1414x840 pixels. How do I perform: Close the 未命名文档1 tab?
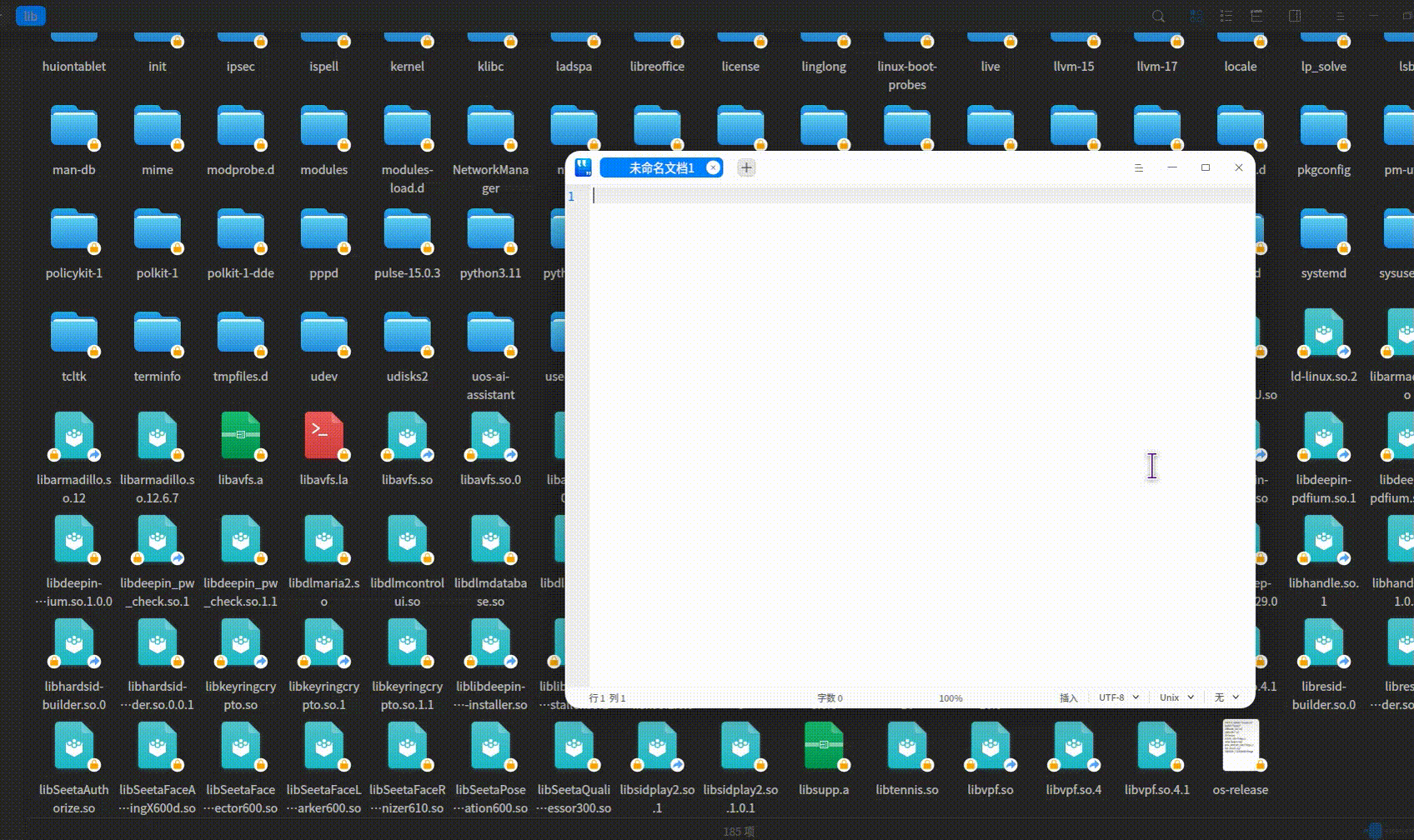click(713, 167)
